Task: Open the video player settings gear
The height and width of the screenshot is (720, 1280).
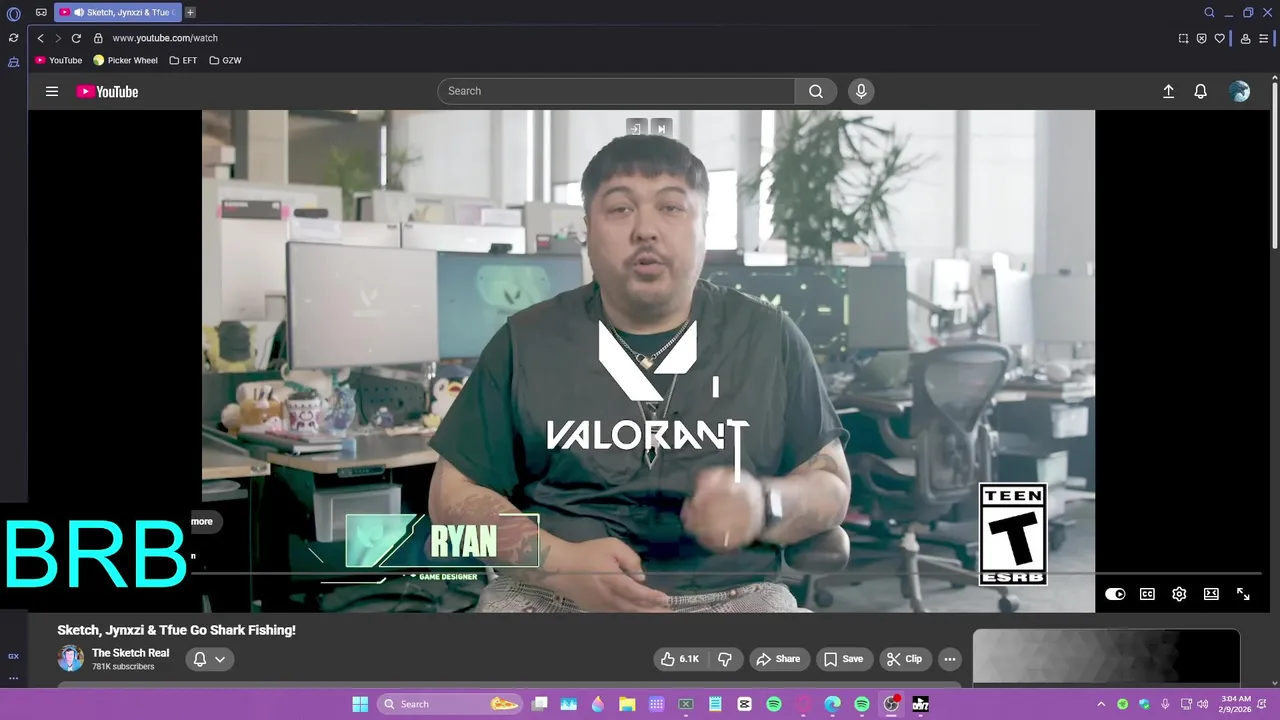Action: coord(1179,594)
